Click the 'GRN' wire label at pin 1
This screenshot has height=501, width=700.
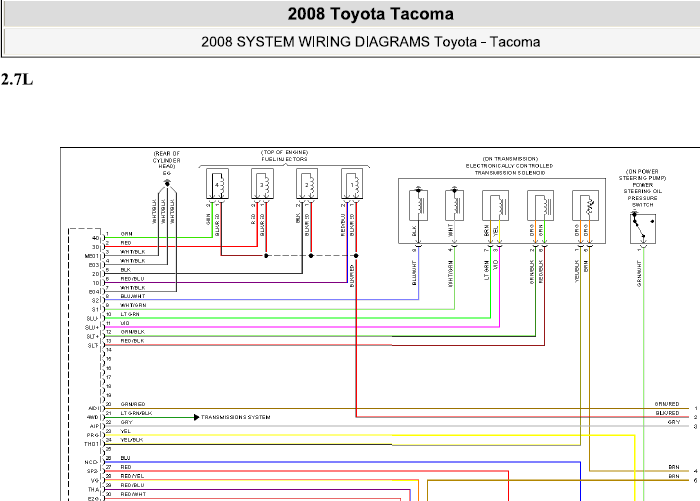click(x=126, y=234)
